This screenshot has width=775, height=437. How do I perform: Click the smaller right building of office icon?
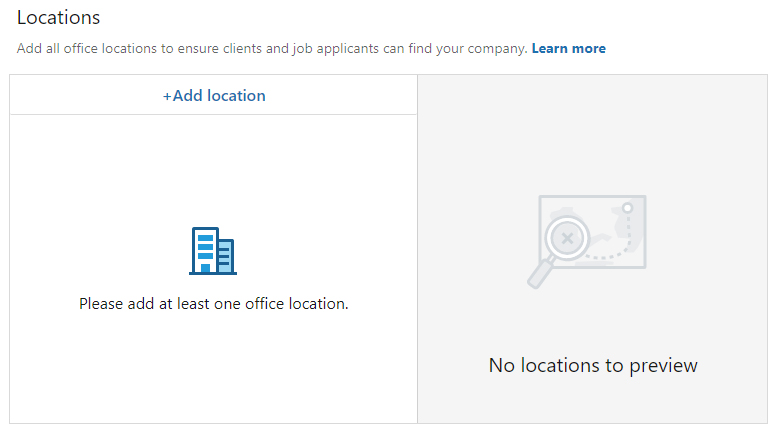[x=226, y=257]
